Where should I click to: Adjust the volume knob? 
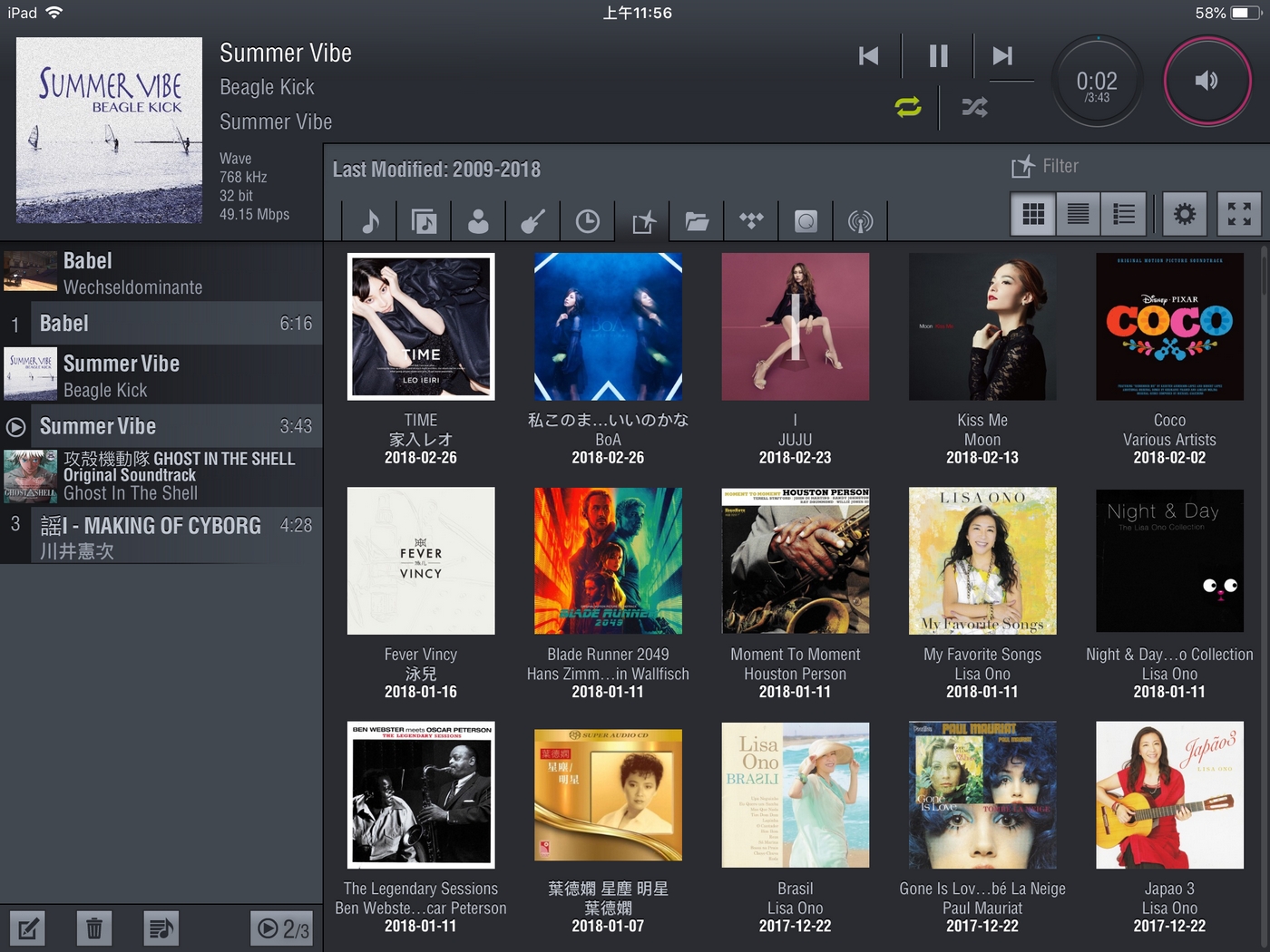pyautogui.click(x=1206, y=81)
